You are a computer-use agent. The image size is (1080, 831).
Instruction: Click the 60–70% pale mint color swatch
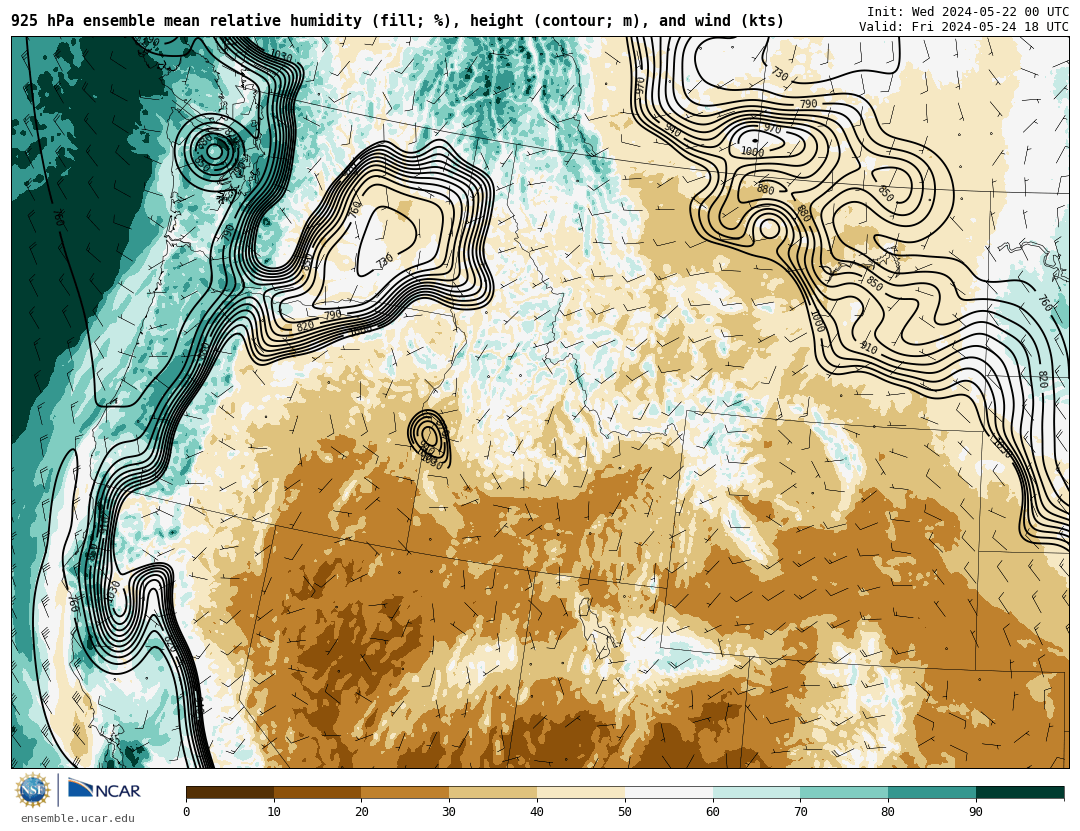click(757, 792)
